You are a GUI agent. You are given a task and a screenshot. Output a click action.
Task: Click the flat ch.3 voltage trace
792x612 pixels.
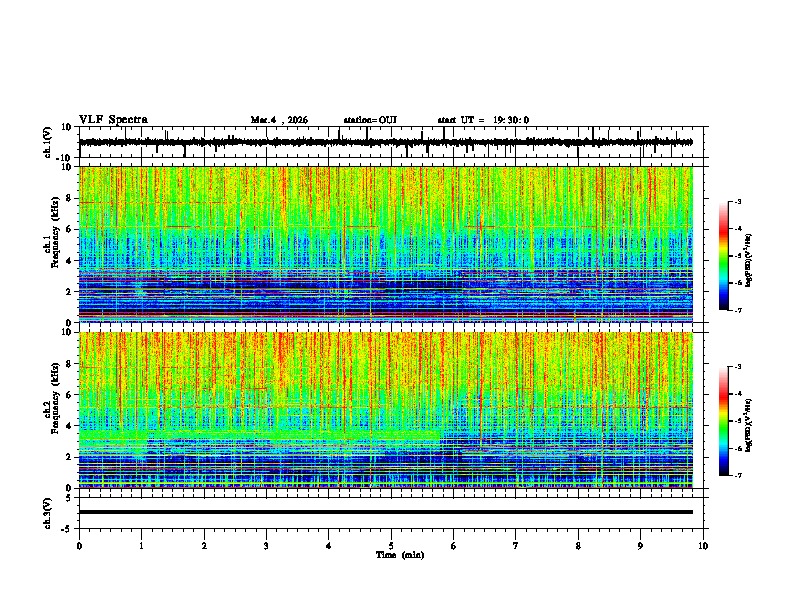pyautogui.click(x=385, y=512)
